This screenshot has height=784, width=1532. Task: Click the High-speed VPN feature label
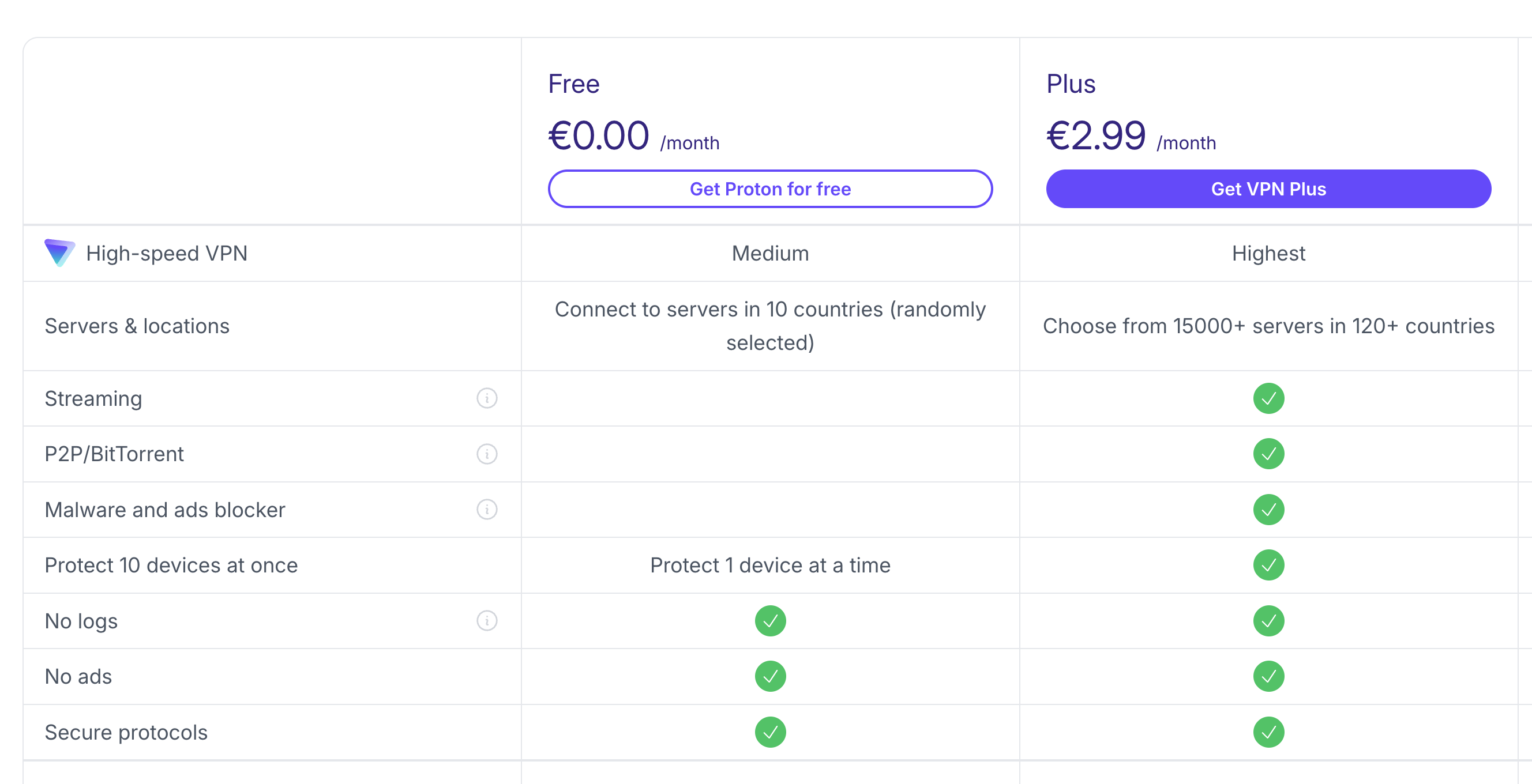[167, 254]
